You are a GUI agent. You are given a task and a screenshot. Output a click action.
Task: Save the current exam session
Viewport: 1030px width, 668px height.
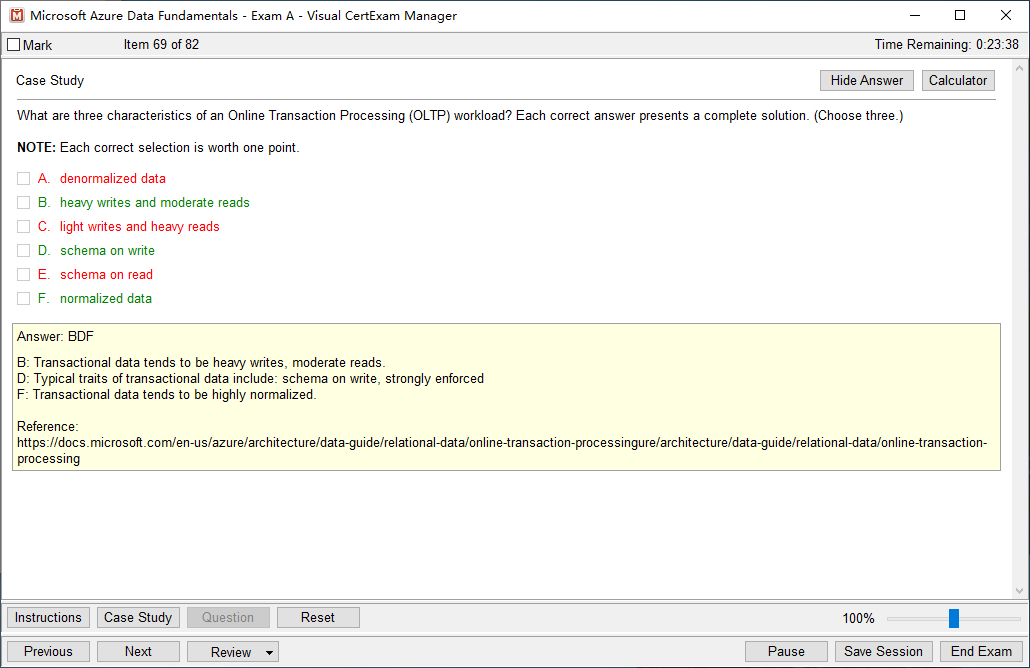tap(883, 652)
